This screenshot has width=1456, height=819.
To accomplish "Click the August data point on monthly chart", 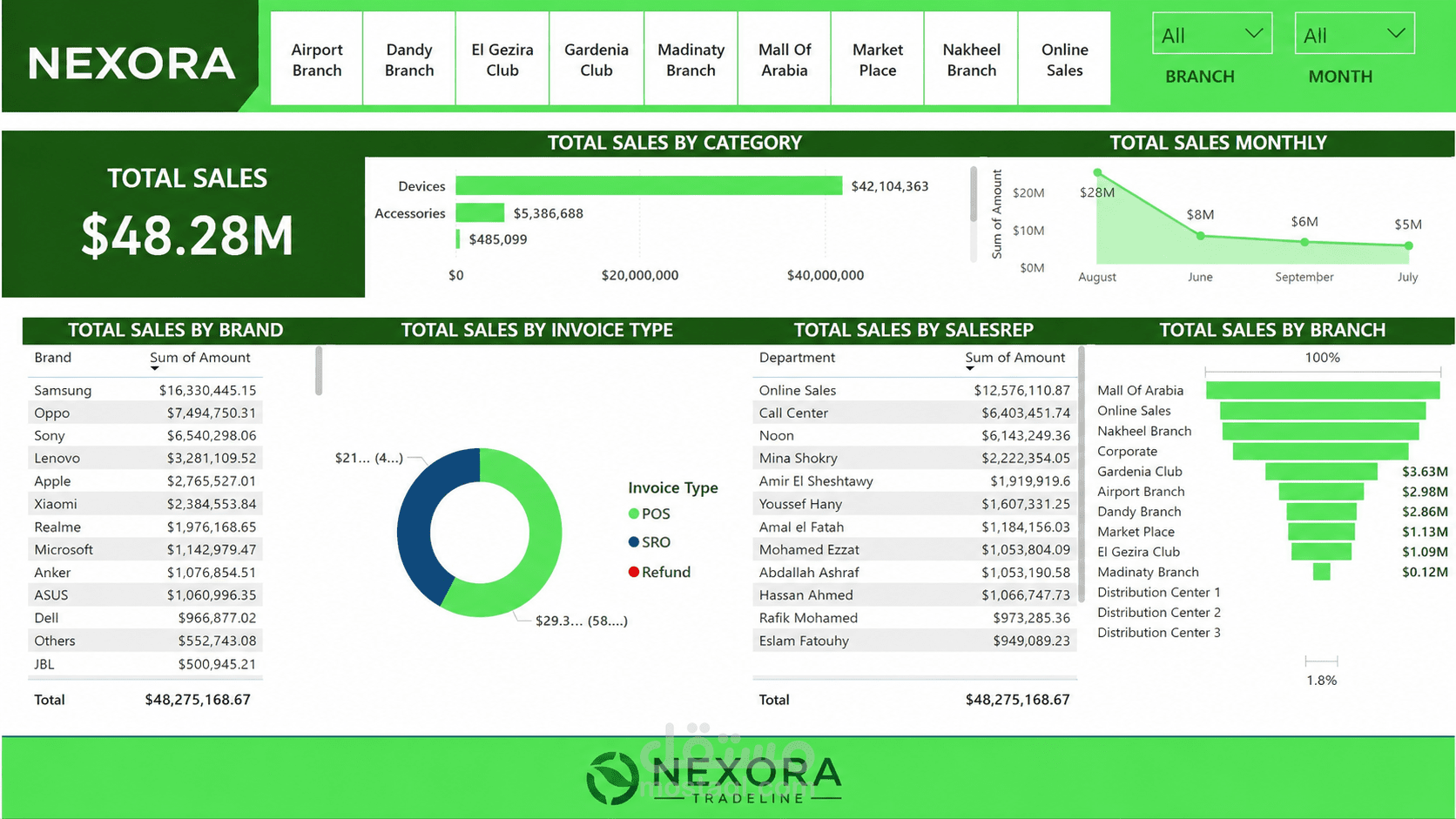I will [x=1097, y=172].
